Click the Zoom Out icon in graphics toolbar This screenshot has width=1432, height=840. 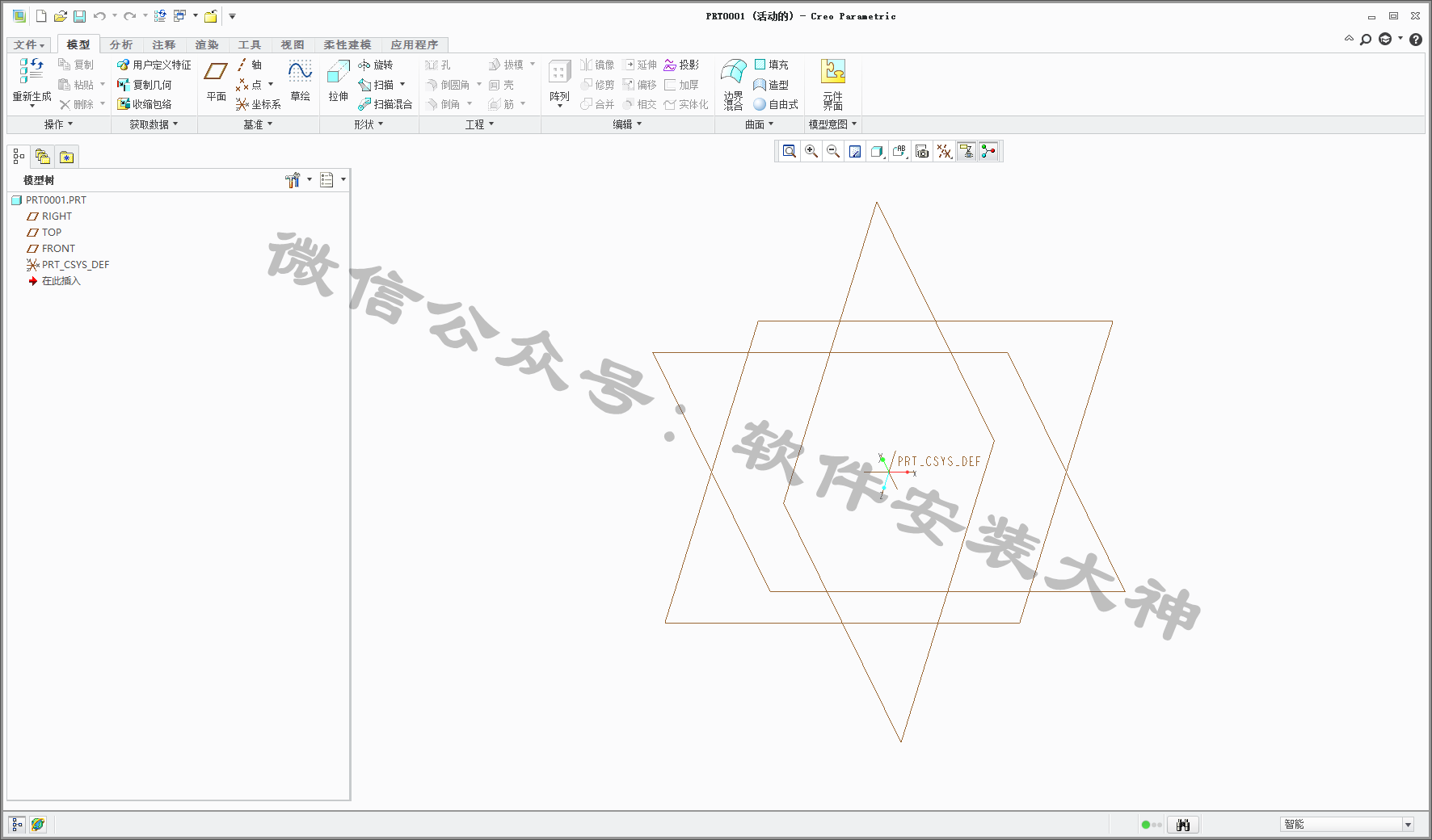pyautogui.click(x=833, y=151)
